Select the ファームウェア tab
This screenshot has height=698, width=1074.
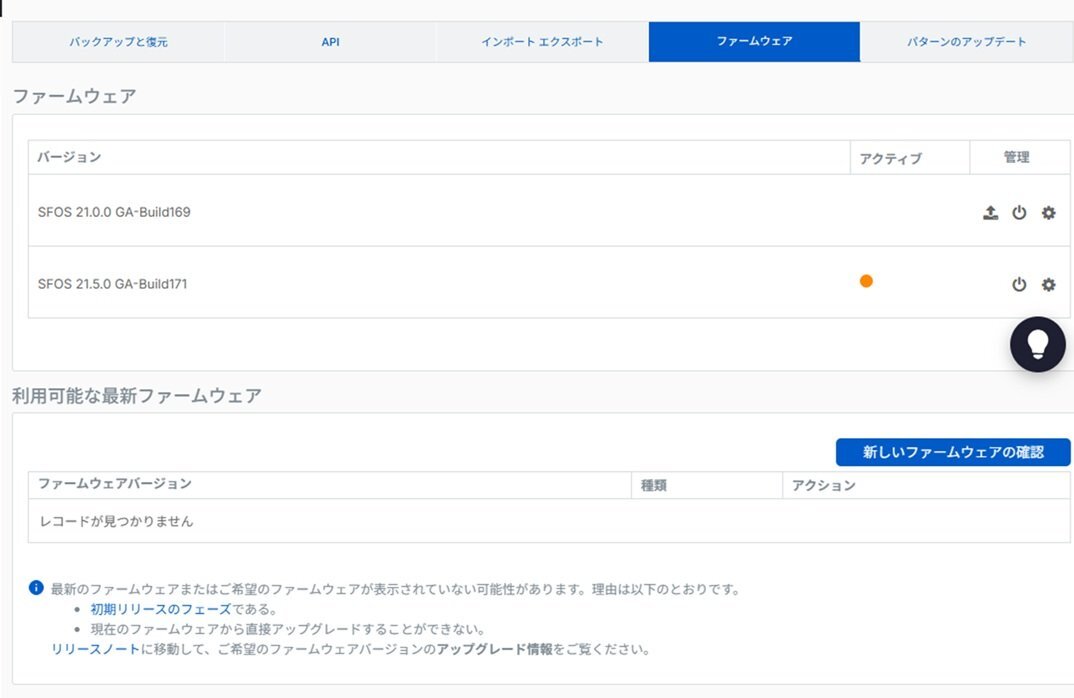(755, 42)
